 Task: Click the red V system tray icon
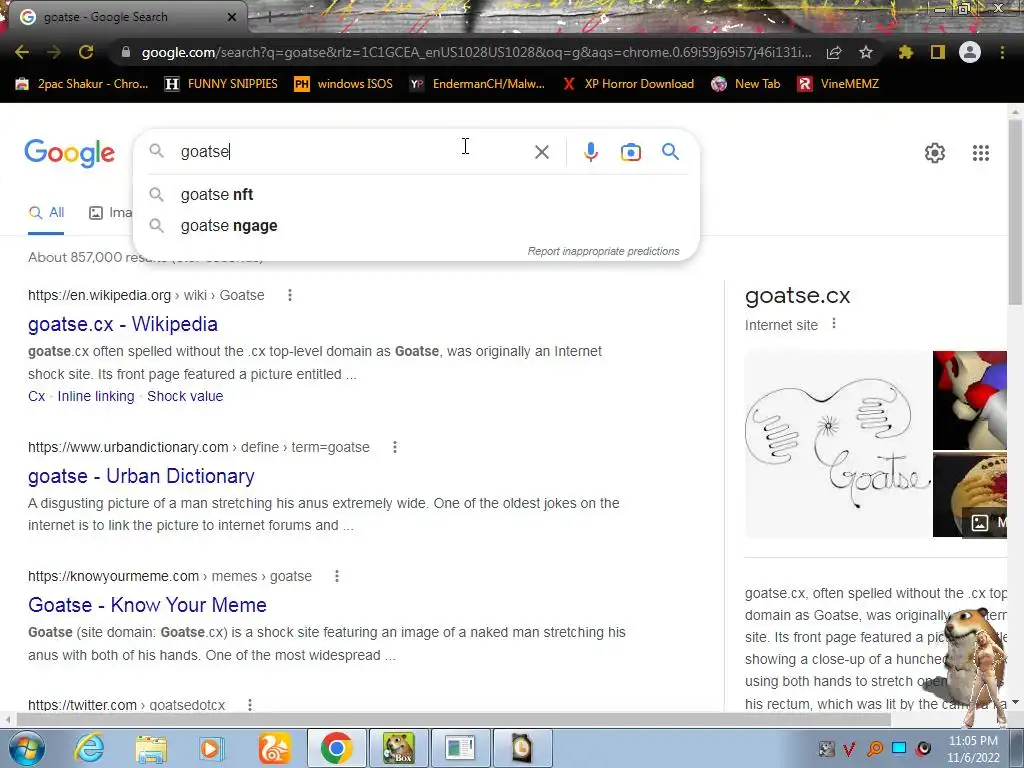point(849,748)
